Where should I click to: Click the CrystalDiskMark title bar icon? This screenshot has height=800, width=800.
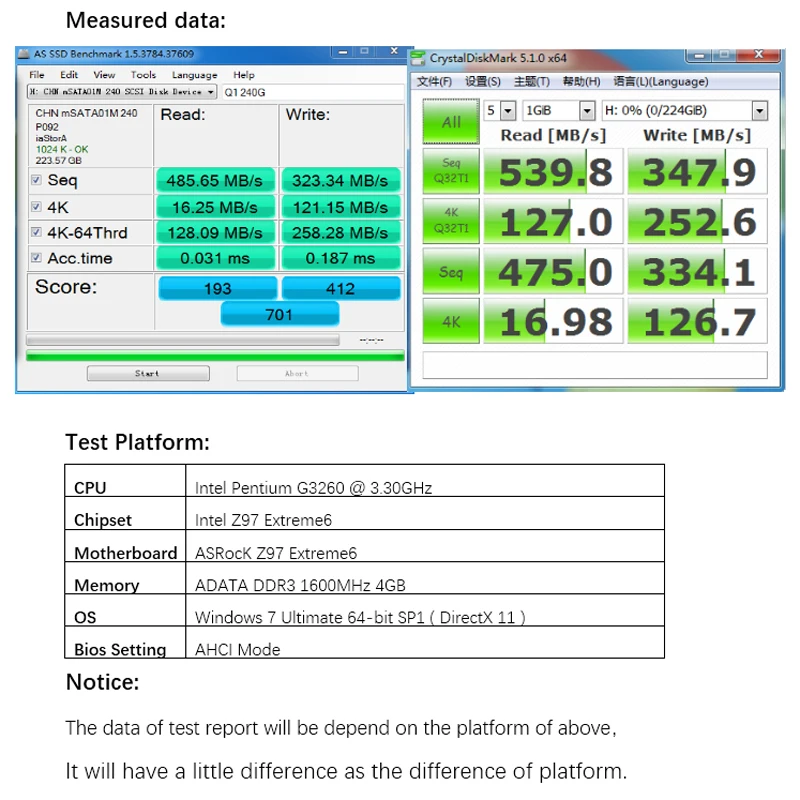[x=418, y=58]
